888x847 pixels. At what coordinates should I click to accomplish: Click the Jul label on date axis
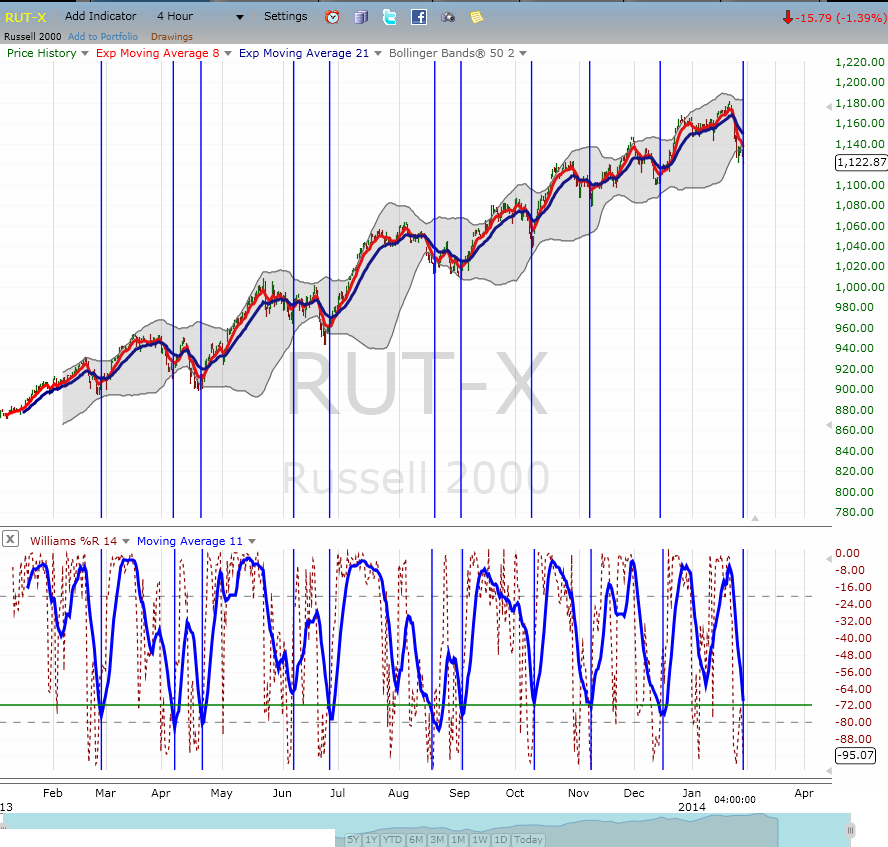[338, 793]
